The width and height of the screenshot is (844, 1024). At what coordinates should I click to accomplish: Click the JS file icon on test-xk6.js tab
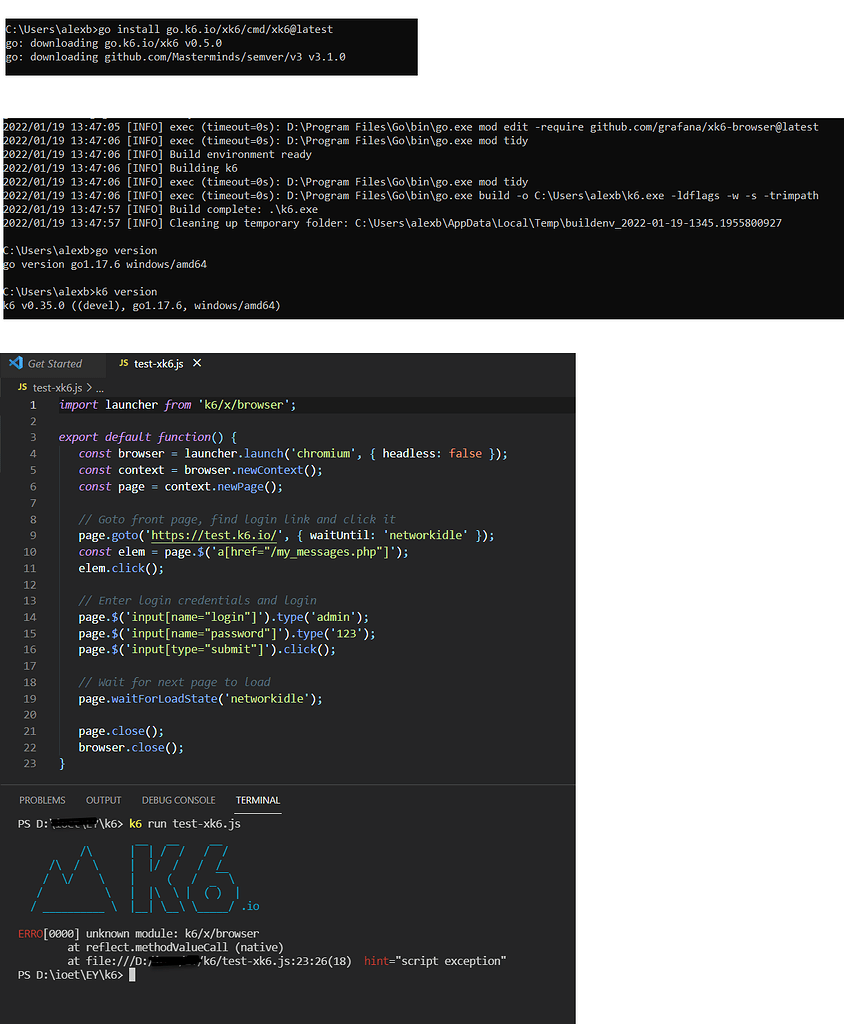point(123,363)
